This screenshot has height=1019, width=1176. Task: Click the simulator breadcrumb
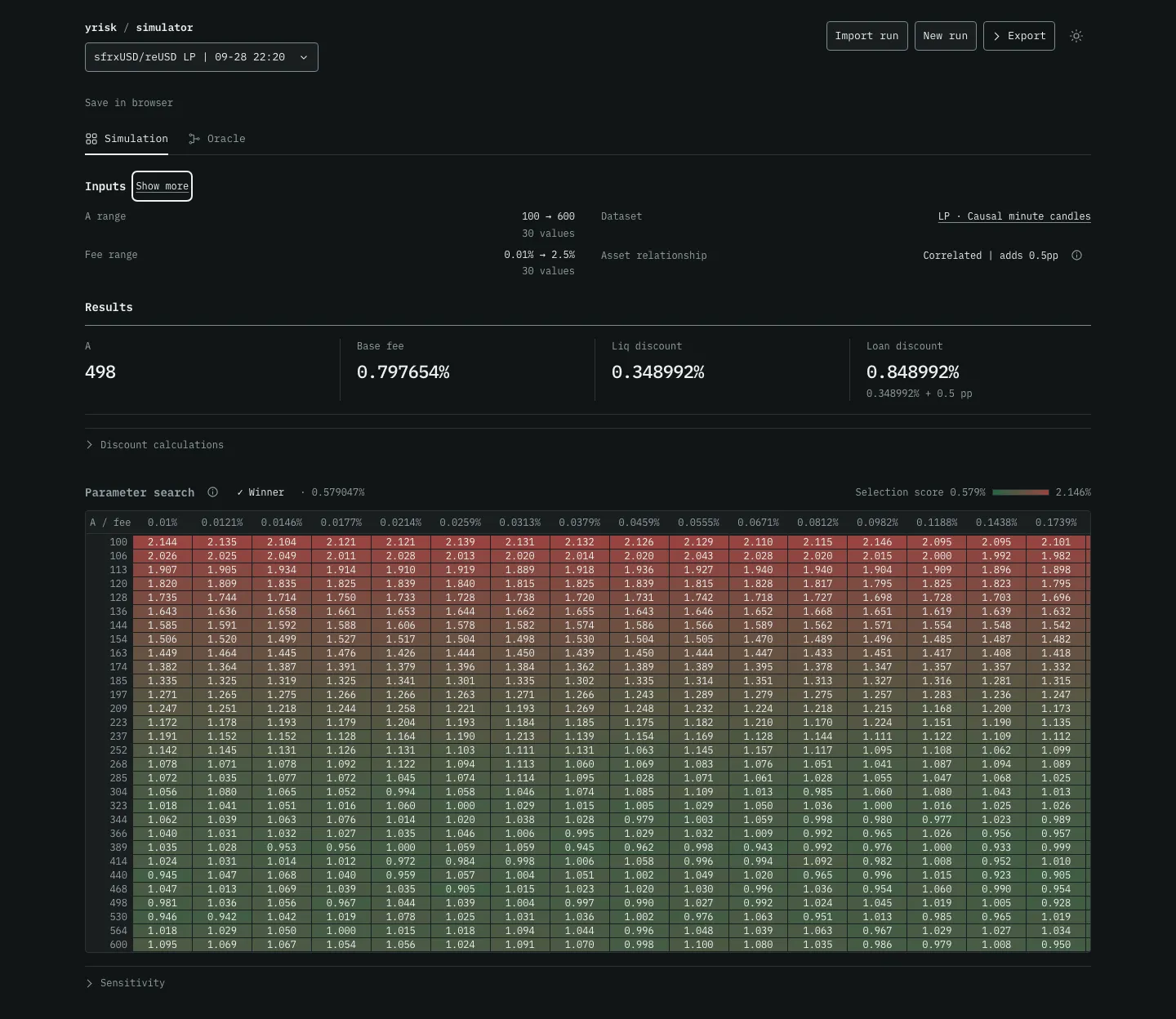(164, 28)
